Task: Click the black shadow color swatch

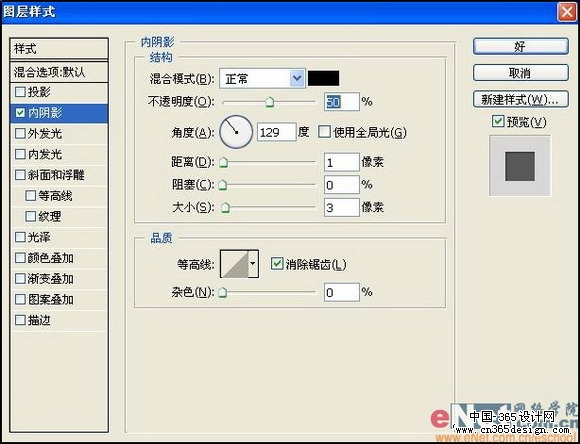Action: (324, 78)
